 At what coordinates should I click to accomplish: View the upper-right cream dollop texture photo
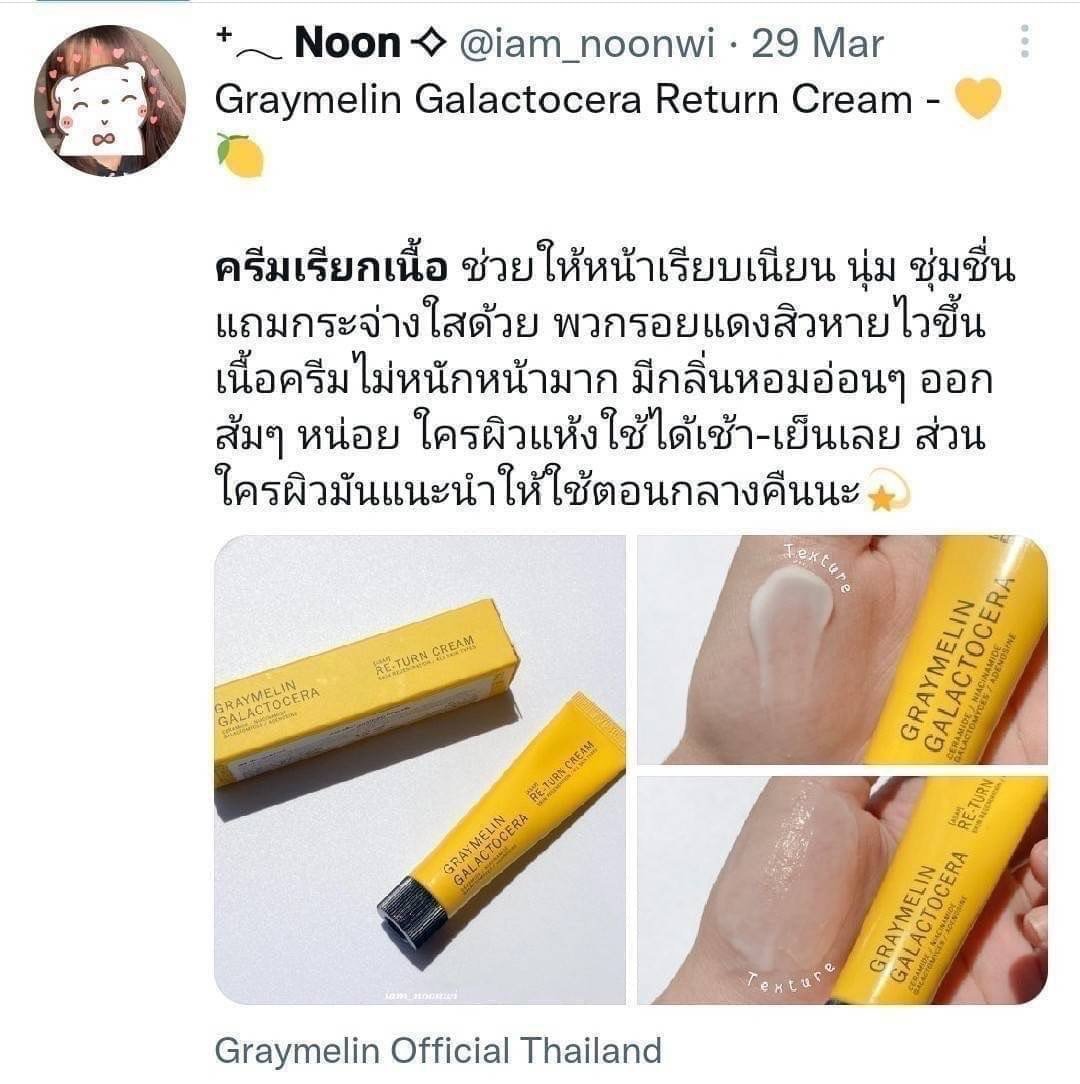pyautogui.click(x=842, y=650)
